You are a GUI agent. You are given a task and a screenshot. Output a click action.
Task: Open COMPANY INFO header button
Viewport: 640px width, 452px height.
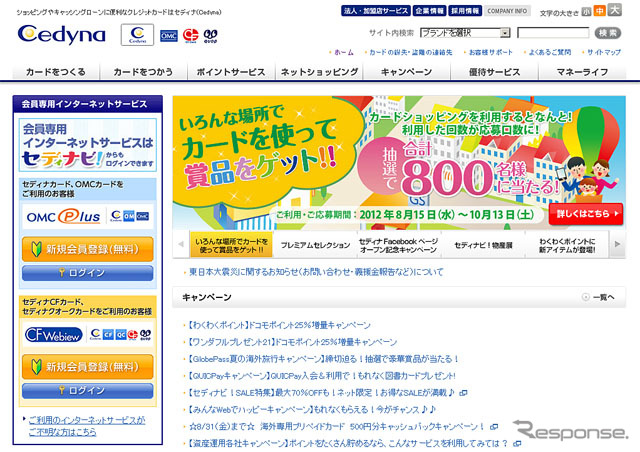click(507, 11)
